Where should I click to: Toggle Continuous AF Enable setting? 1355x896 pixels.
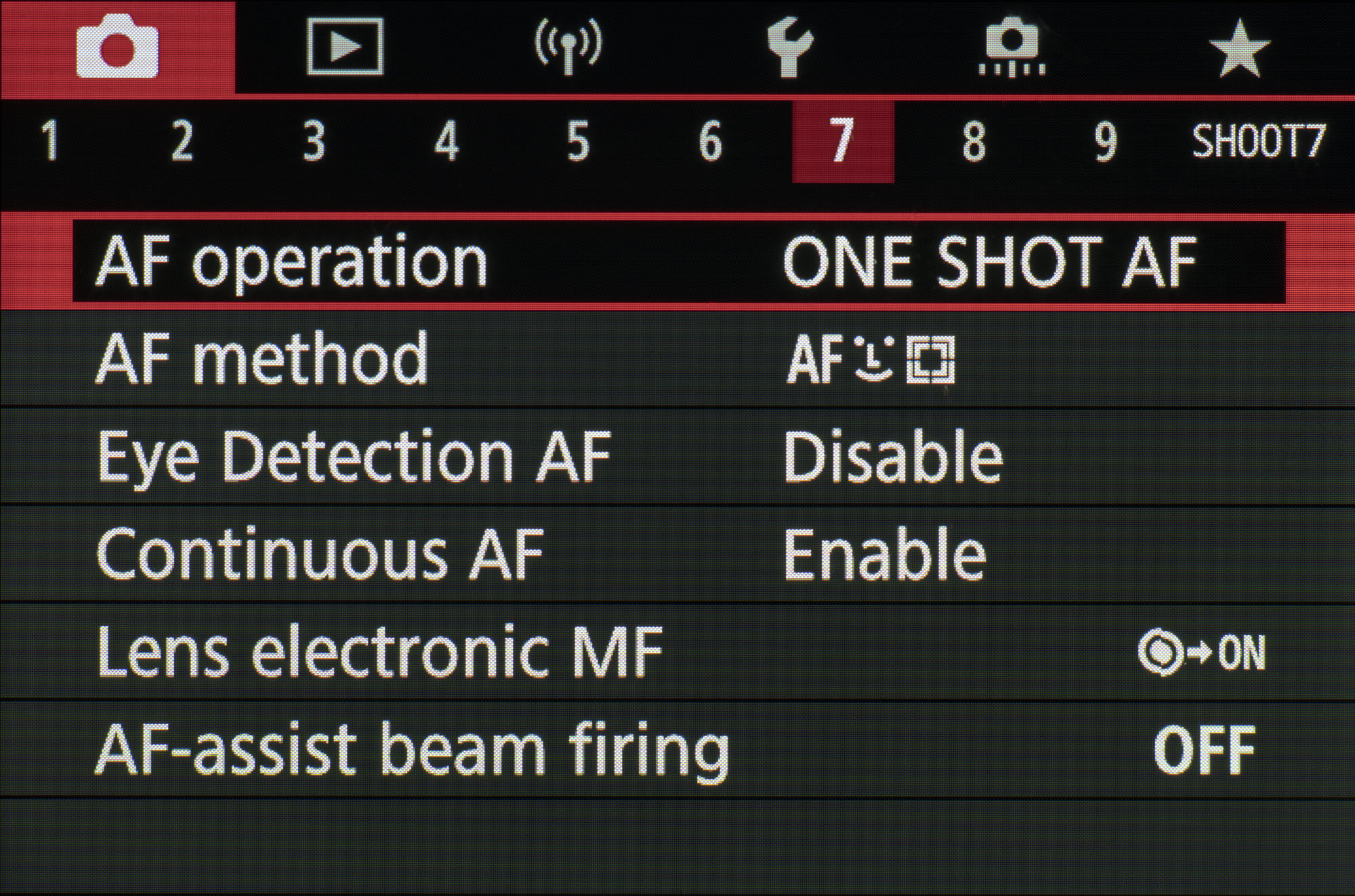[884, 555]
